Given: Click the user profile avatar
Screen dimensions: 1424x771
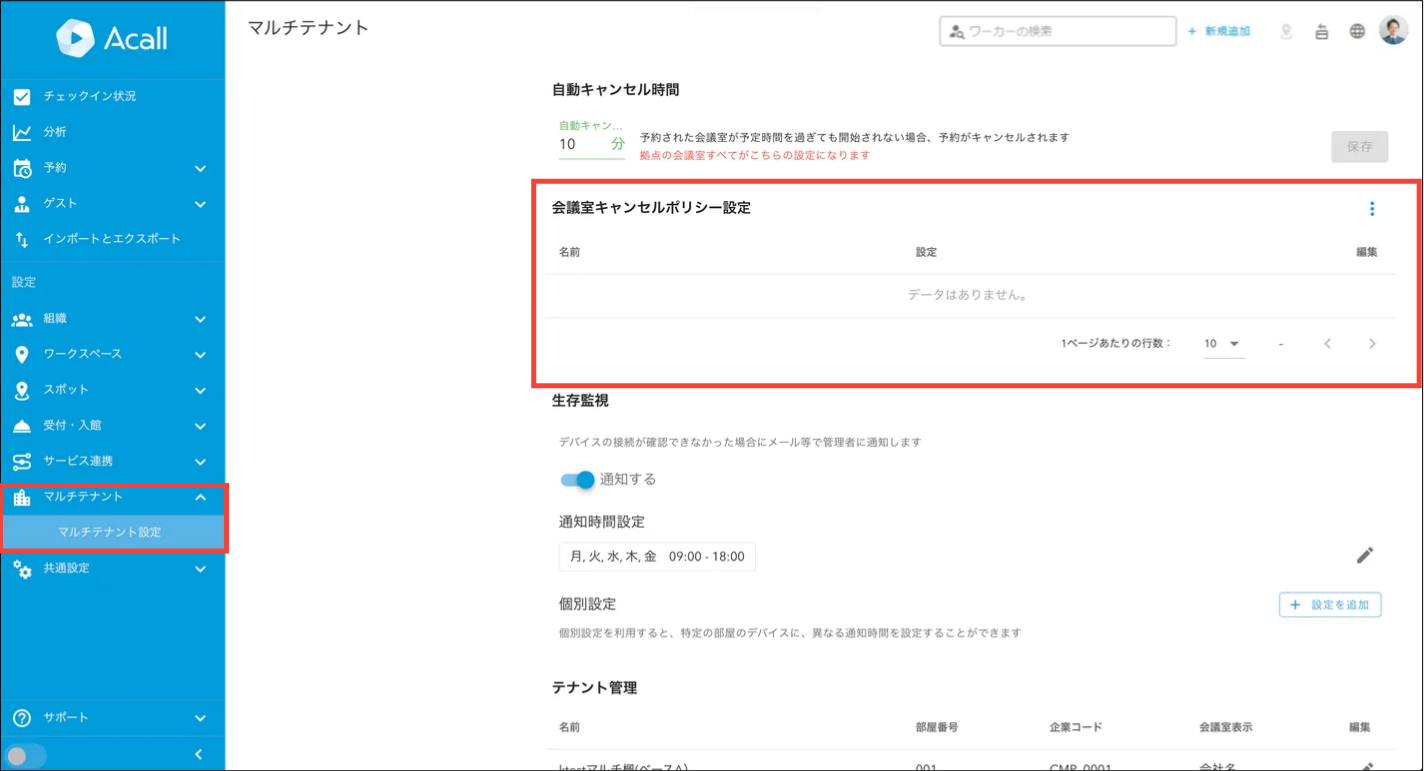Looking at the screenshot, I should [1393, 31].
